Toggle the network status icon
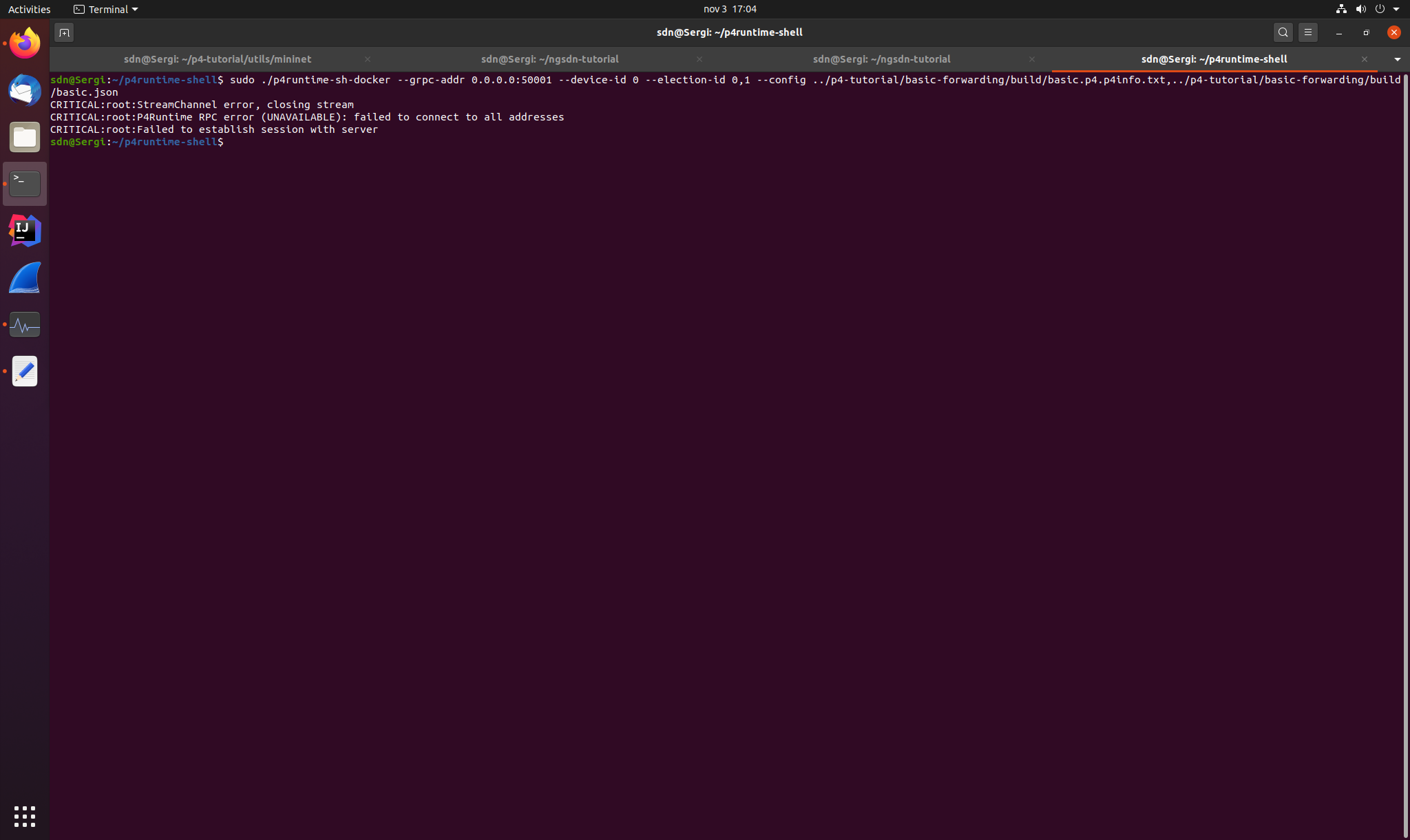 (x=1340, y=9)
